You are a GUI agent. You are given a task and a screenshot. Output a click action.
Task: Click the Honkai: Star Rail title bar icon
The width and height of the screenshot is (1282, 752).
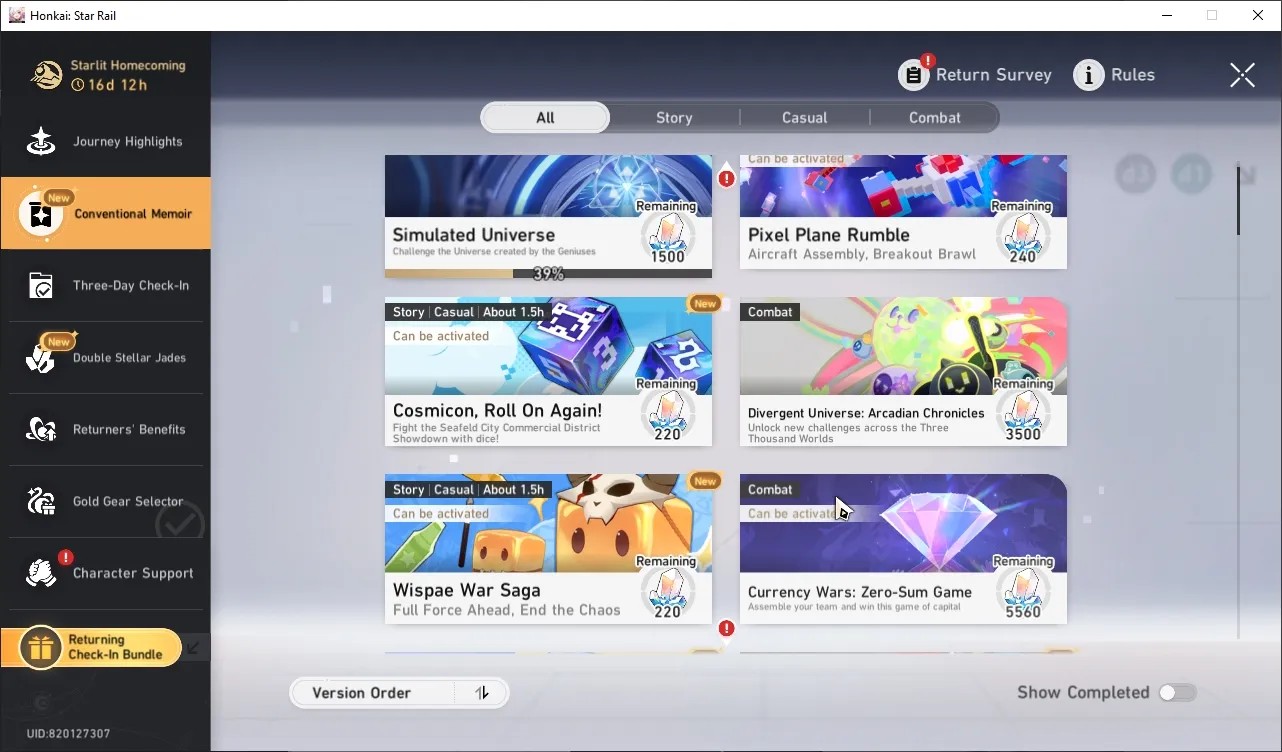(x=16, y=16)
